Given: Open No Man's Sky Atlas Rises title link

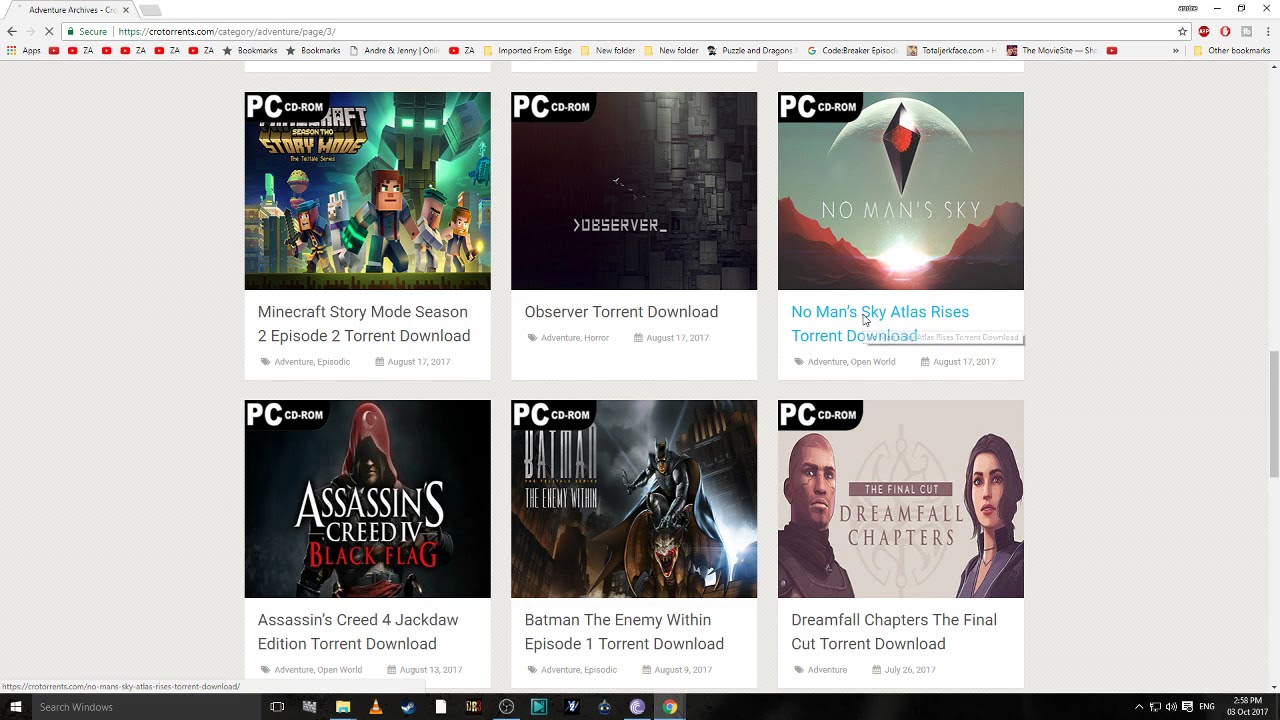Looking at the screenshot, I should click(x=880, y=324).
